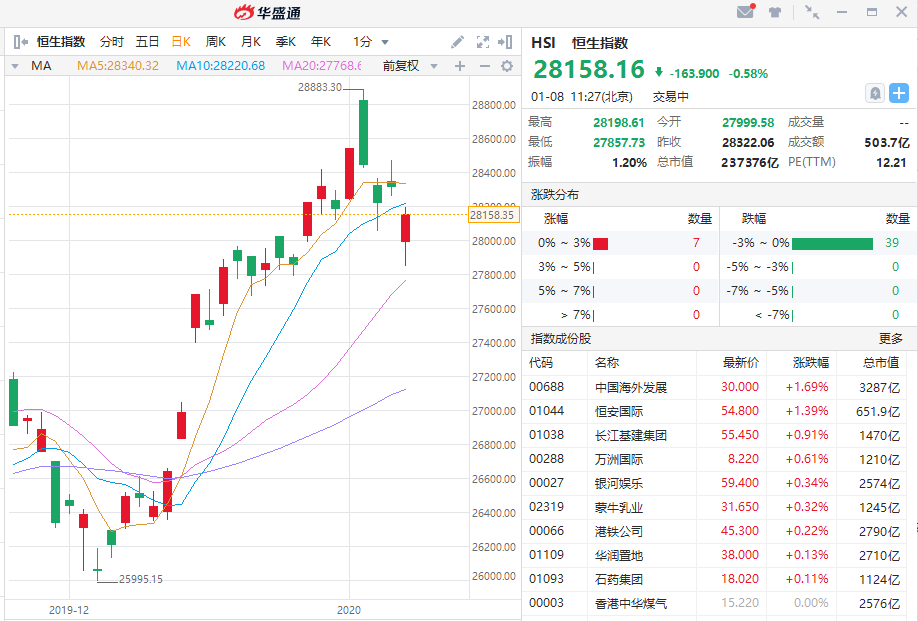Sort constituents by 总市值 column
918x621 pixels.
click(x=881, y=362)
